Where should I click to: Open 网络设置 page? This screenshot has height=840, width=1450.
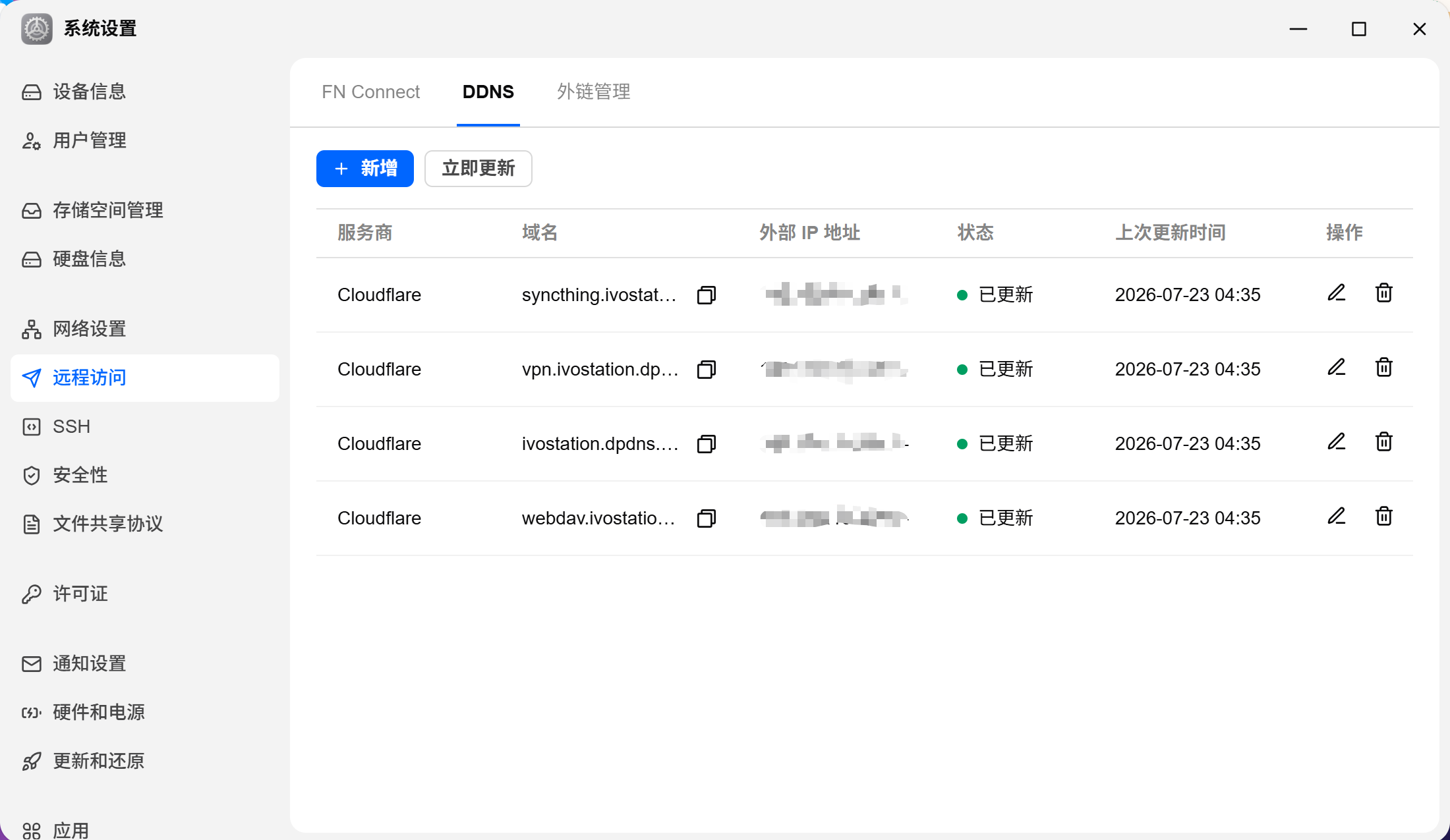(x=145, y=329)
